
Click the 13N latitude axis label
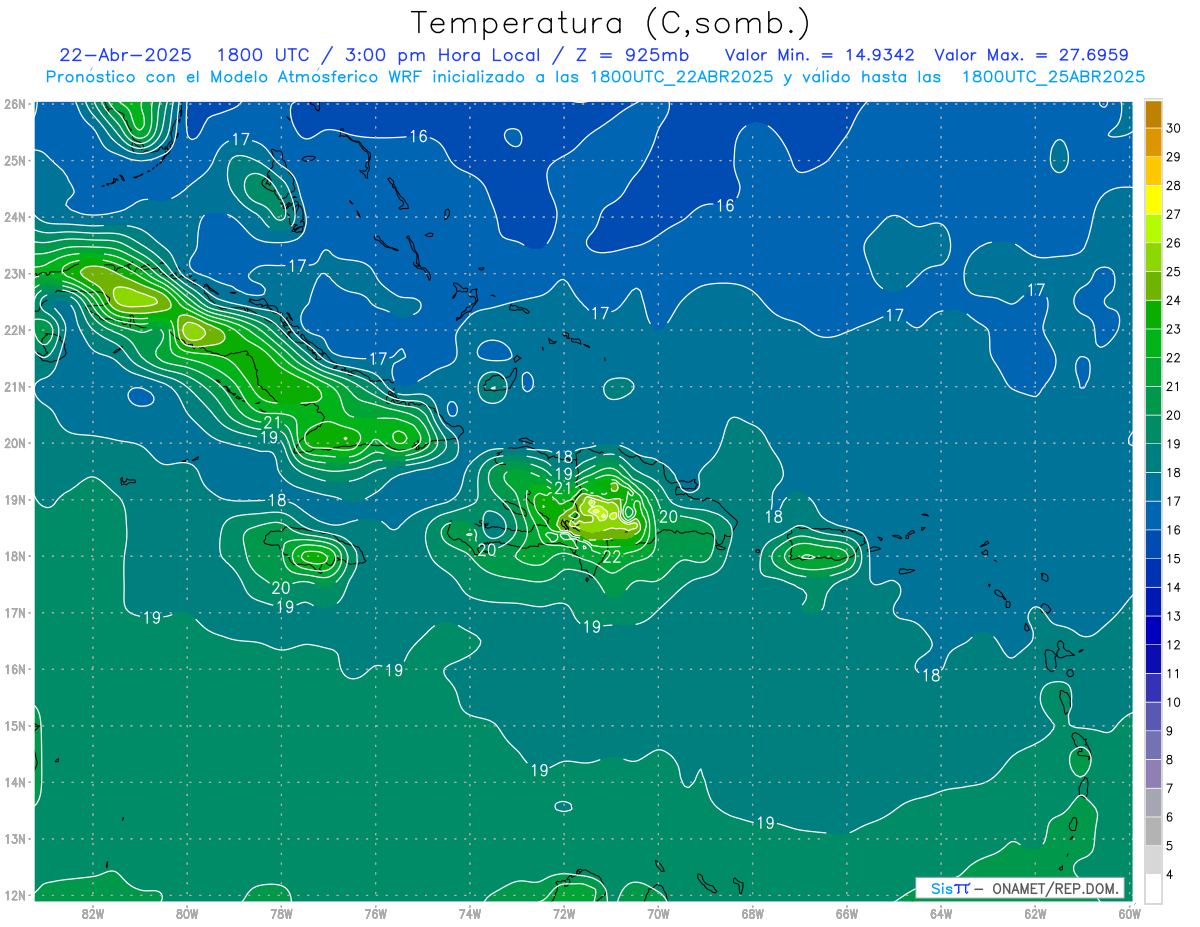pyautogui.click(x=15, y=838)
